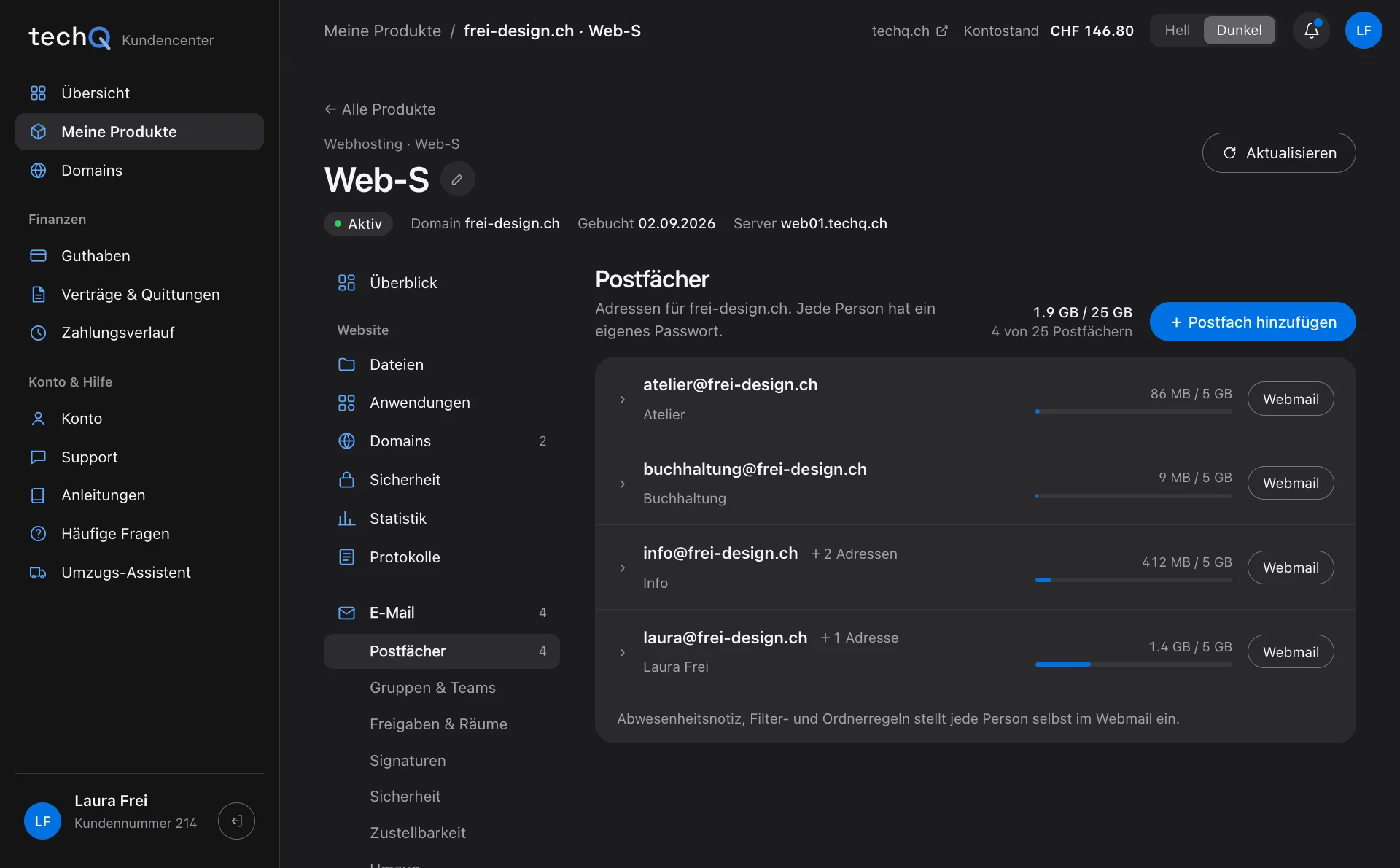Click the globe icon for sidebar Domains
The height and width of the screenshot is (868, 1400).
click(38, 171)
